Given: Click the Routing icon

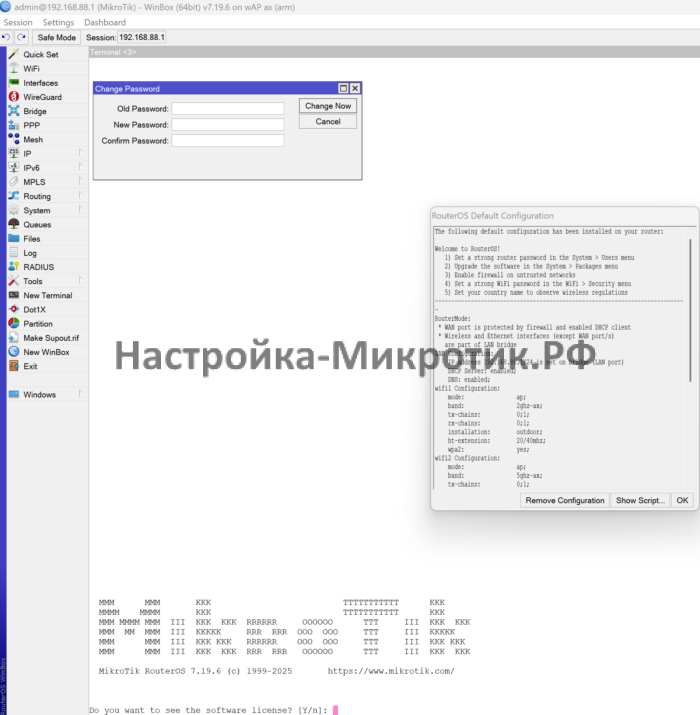Looking at the screenshot, I should point(14,196).
